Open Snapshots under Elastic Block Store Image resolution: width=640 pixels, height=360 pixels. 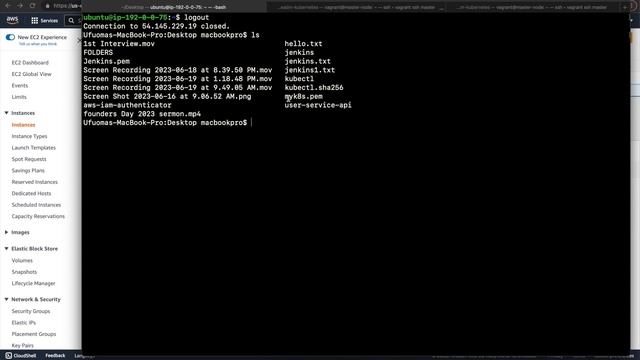24,272
